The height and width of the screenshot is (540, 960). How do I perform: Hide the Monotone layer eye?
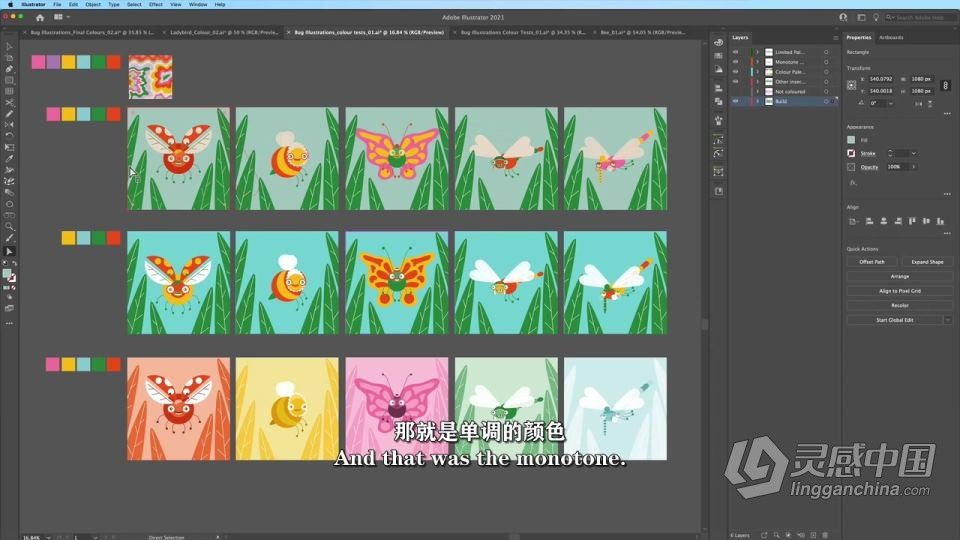pyautogui.click(x=735, y=62)
